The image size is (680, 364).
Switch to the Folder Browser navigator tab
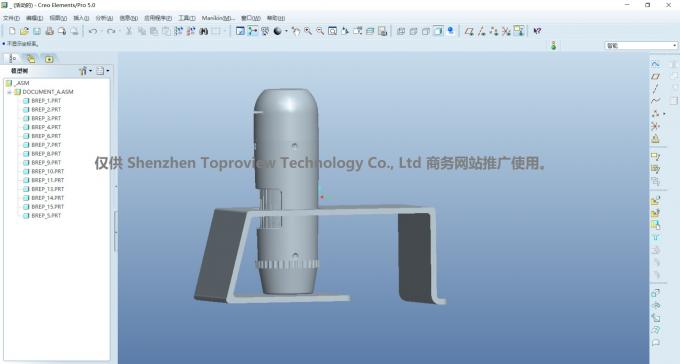click(31, 59)
